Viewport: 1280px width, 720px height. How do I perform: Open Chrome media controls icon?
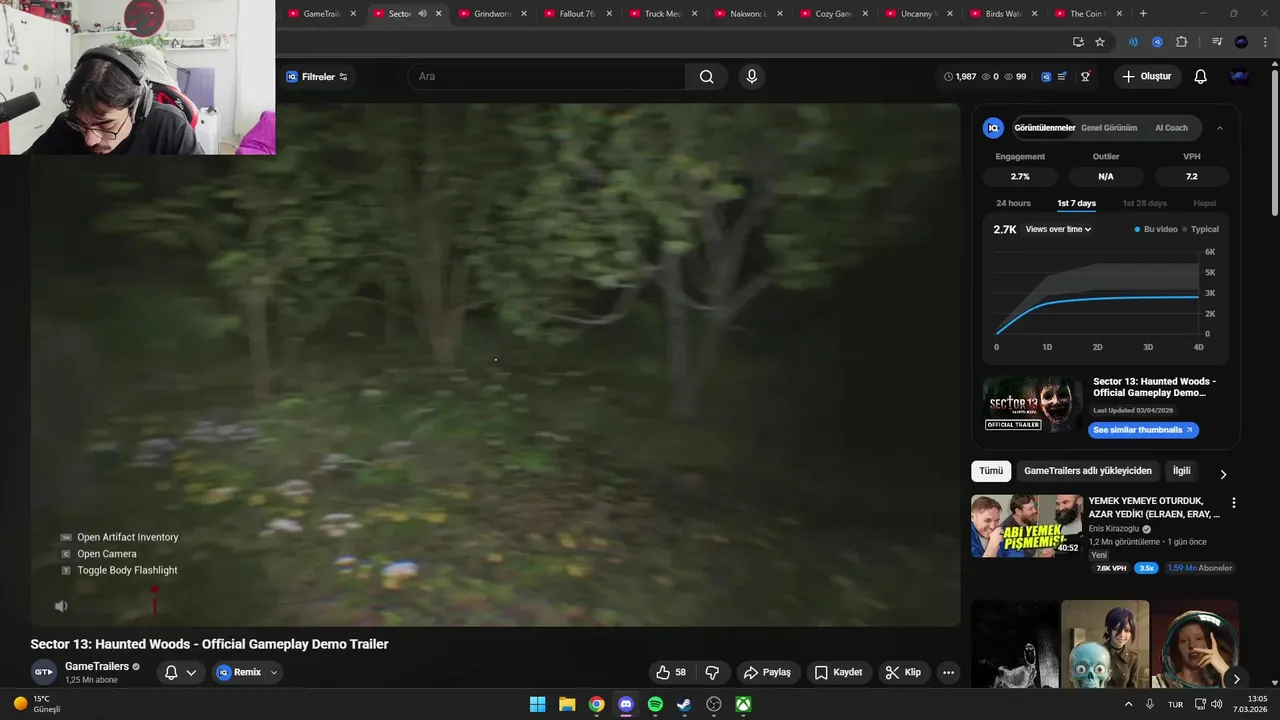[x=1217, y=42]
